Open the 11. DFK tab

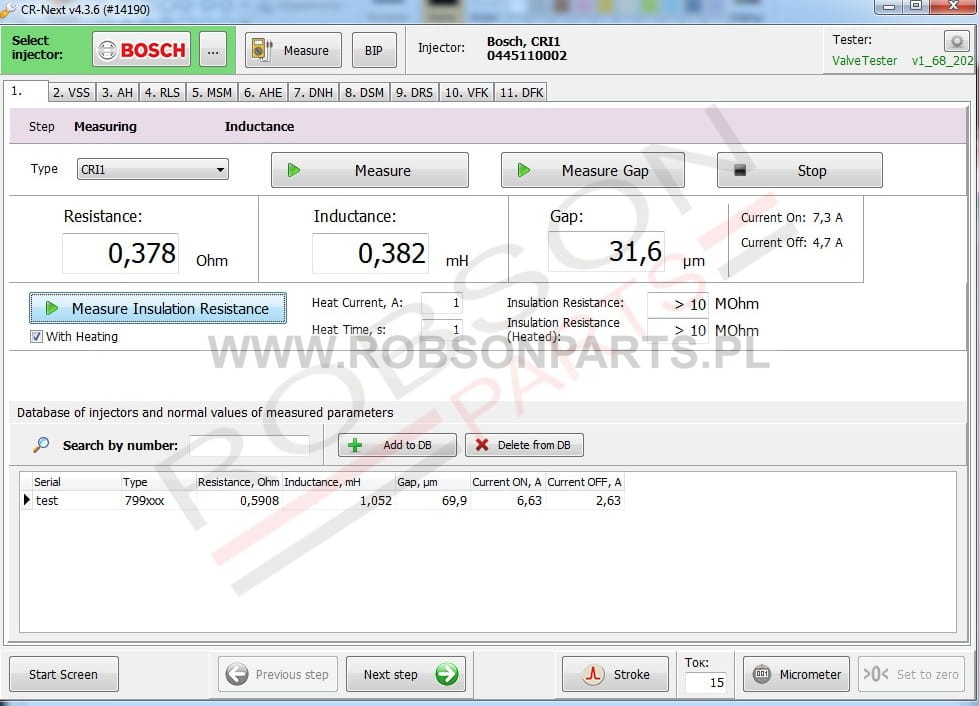(x=521, y=92)
